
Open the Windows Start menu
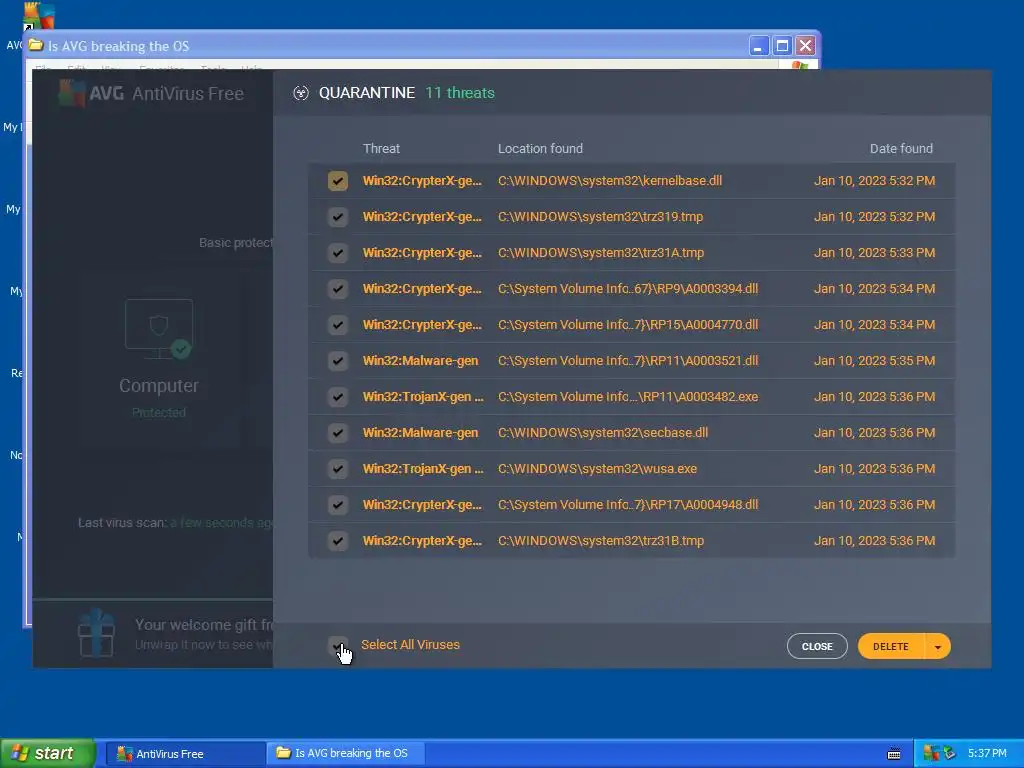pos(48,753)
